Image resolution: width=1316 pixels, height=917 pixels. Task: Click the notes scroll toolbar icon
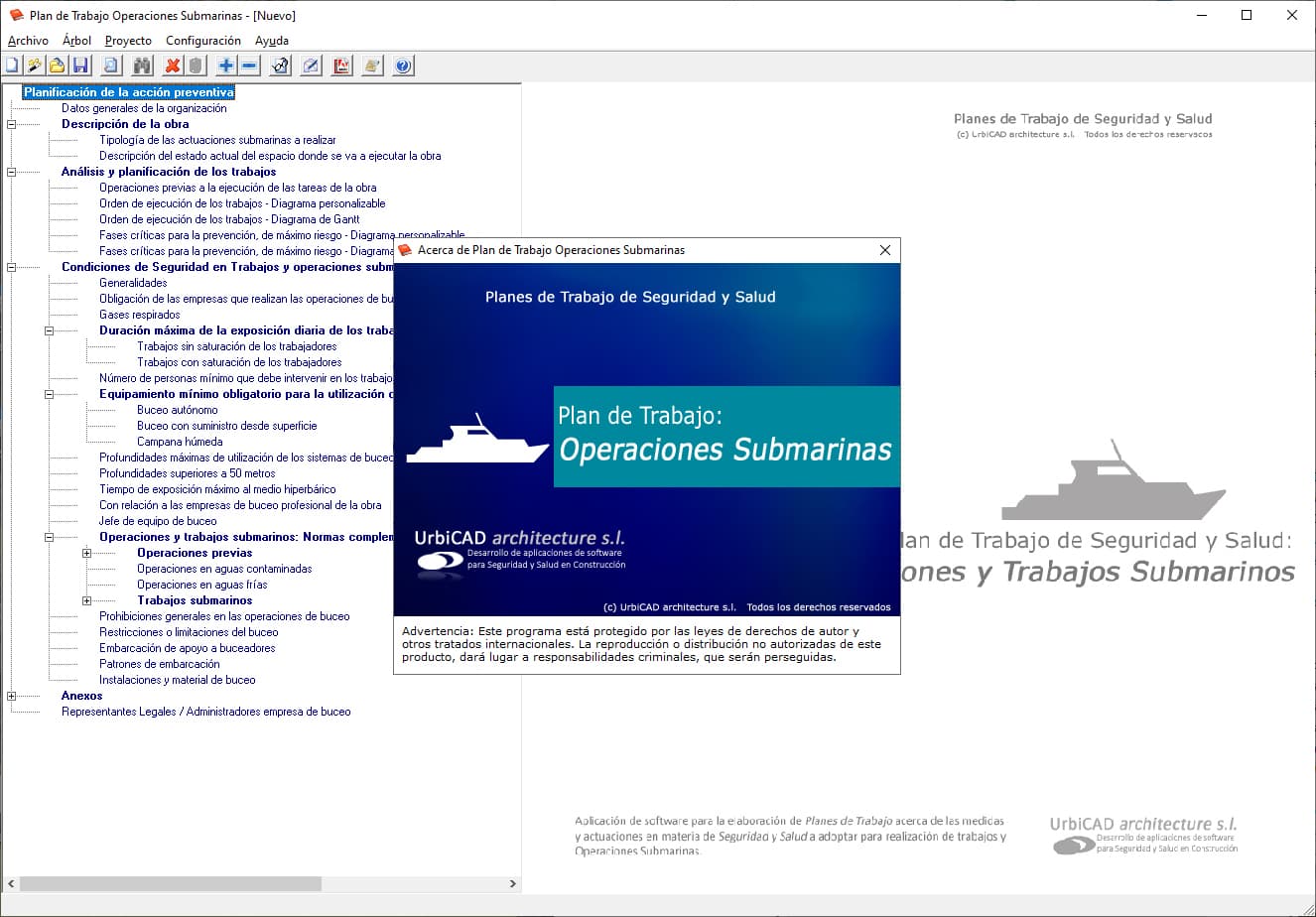pyautogui.click(x=372, y=66)
